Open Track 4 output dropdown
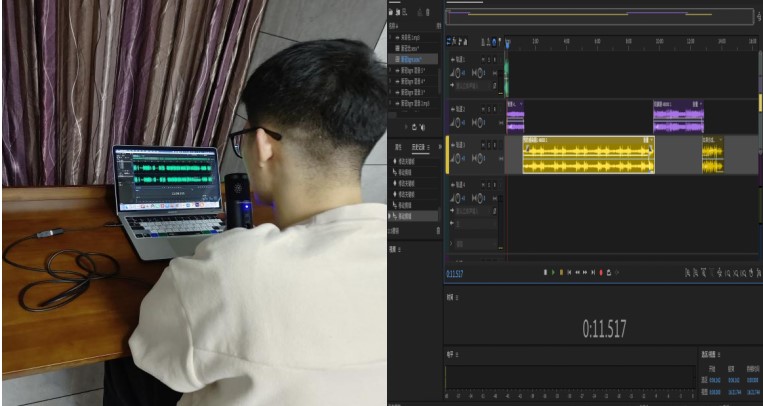The image size is (763, 406). [476, 223]
